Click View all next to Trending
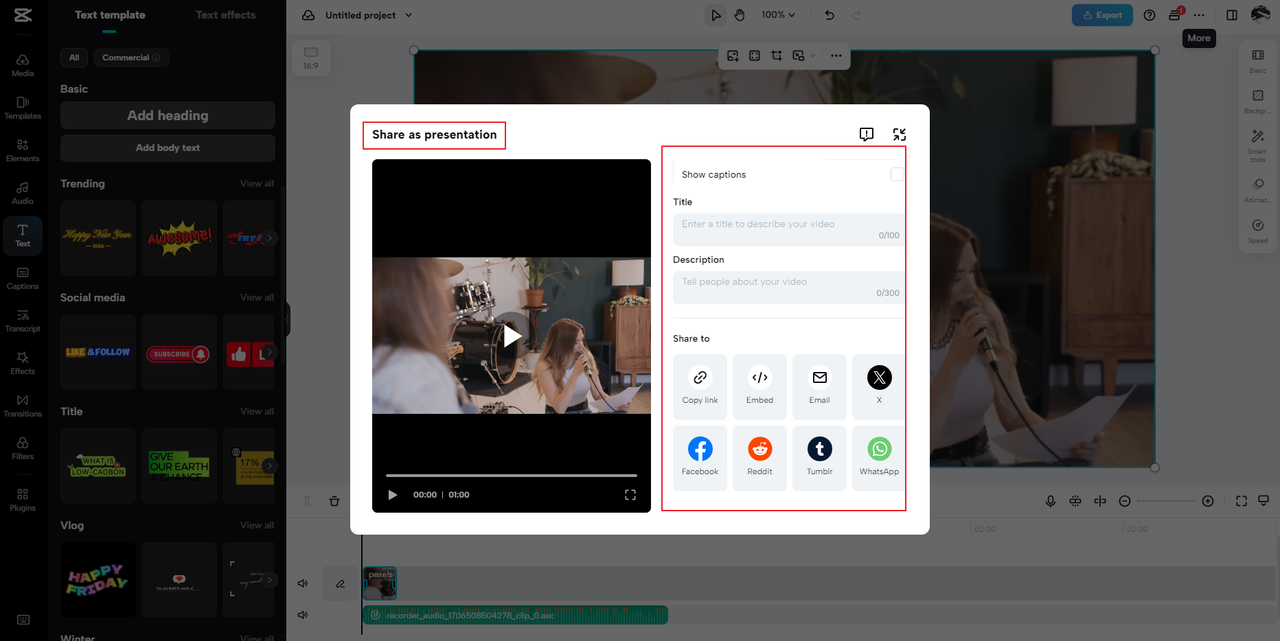This screenshot has height=641, width=1280. pos(257,183)
